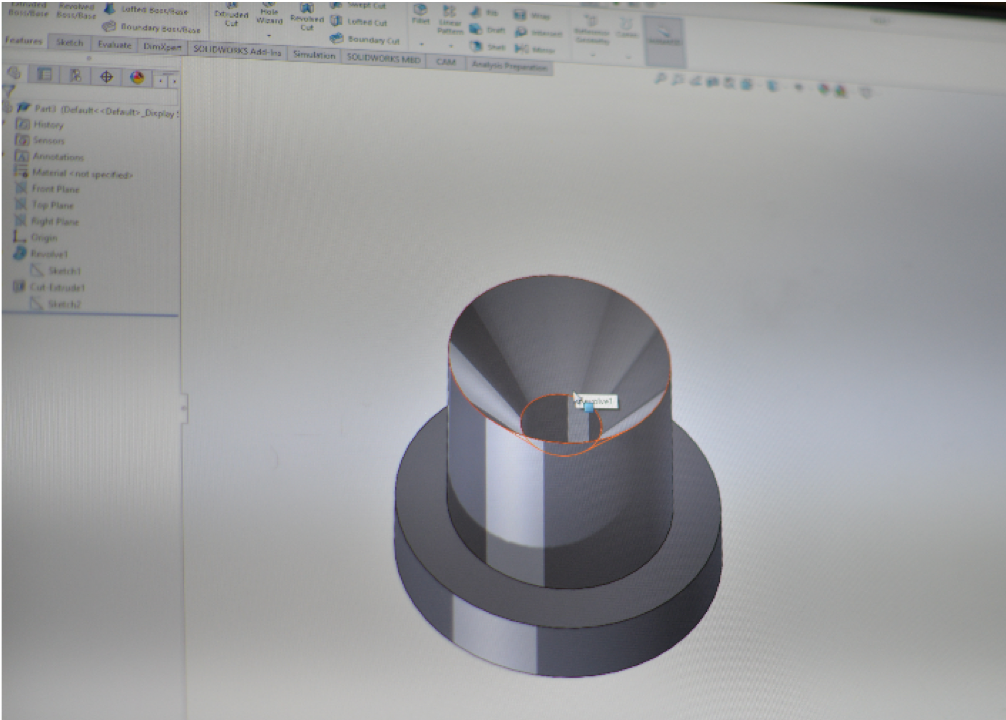Select the Cut-Extrude1 feature

pos(48,287)
